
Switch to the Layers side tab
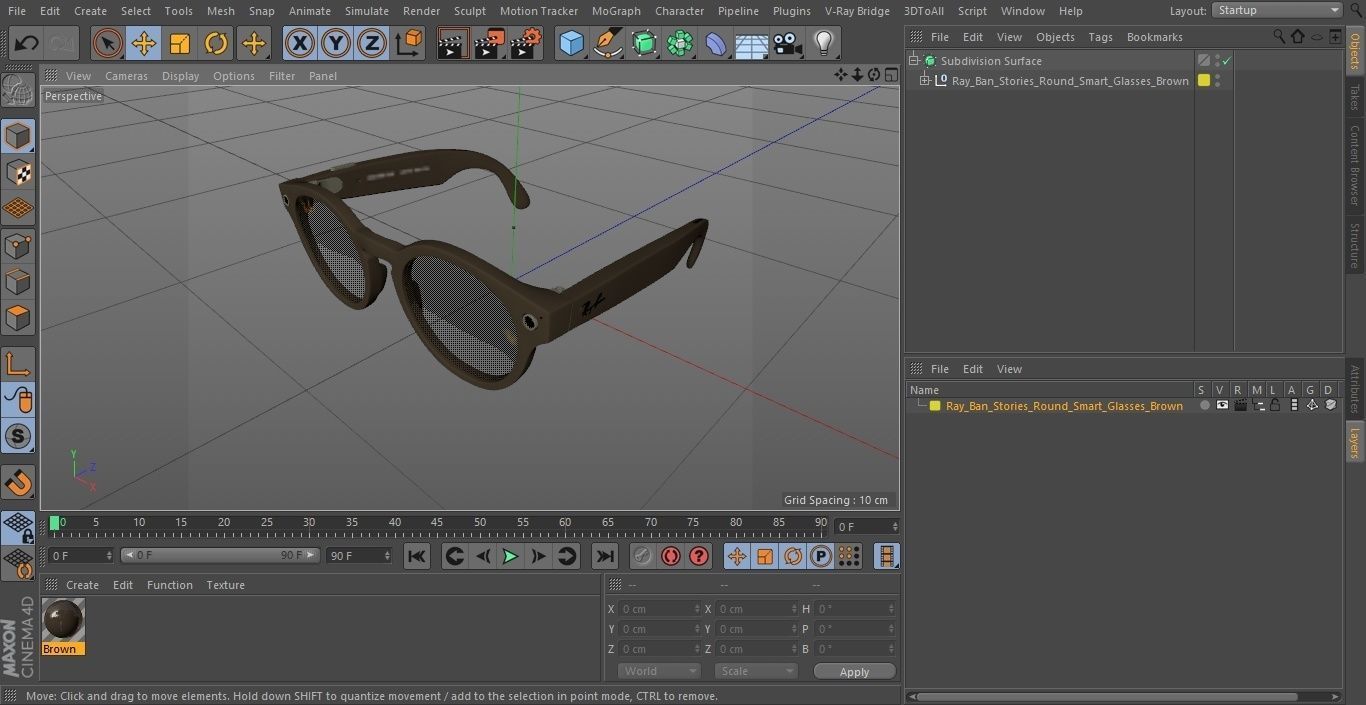click(x=1355, y=441)
